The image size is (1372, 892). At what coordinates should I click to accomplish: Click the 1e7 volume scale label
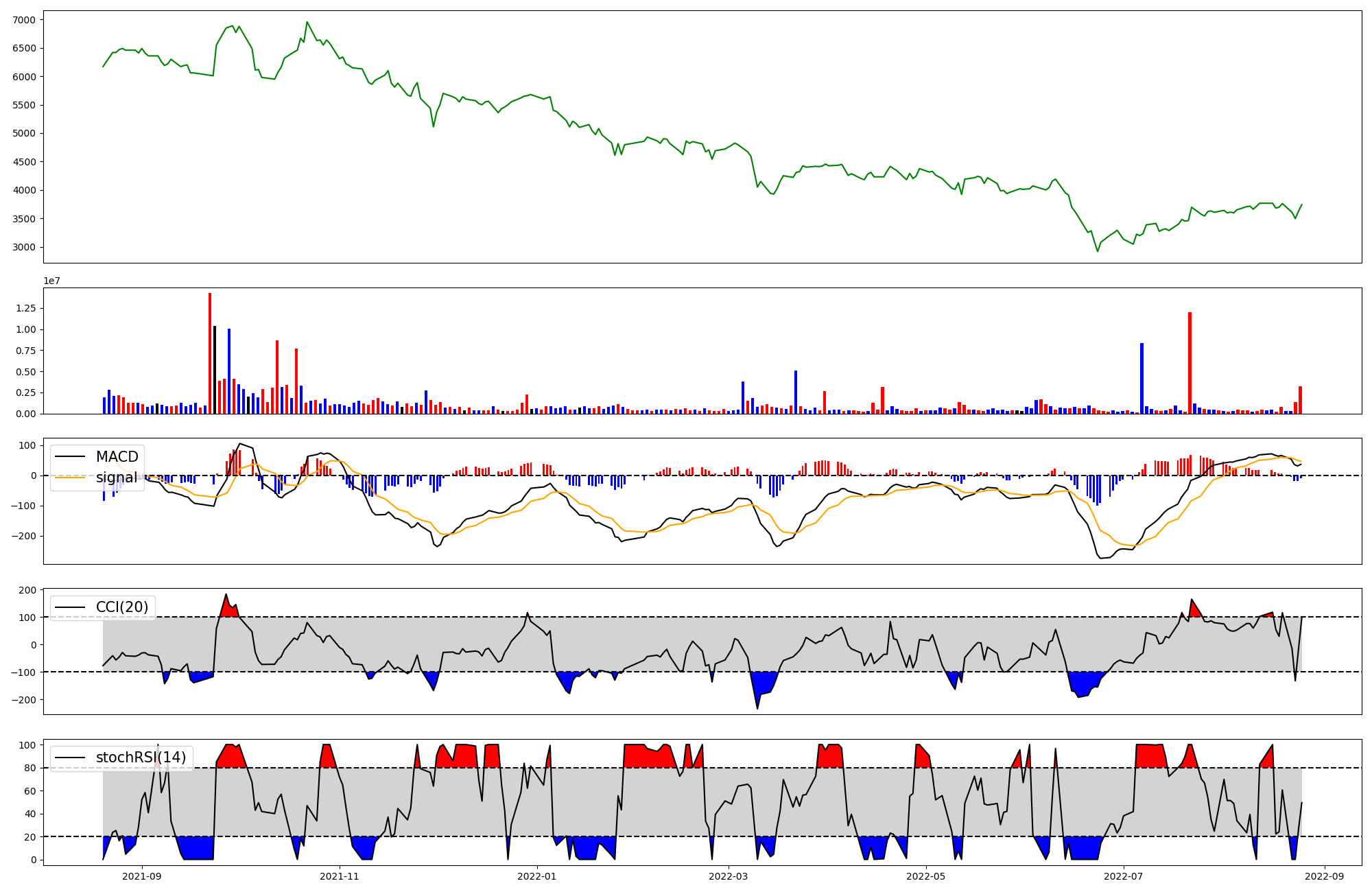[51, 281]
